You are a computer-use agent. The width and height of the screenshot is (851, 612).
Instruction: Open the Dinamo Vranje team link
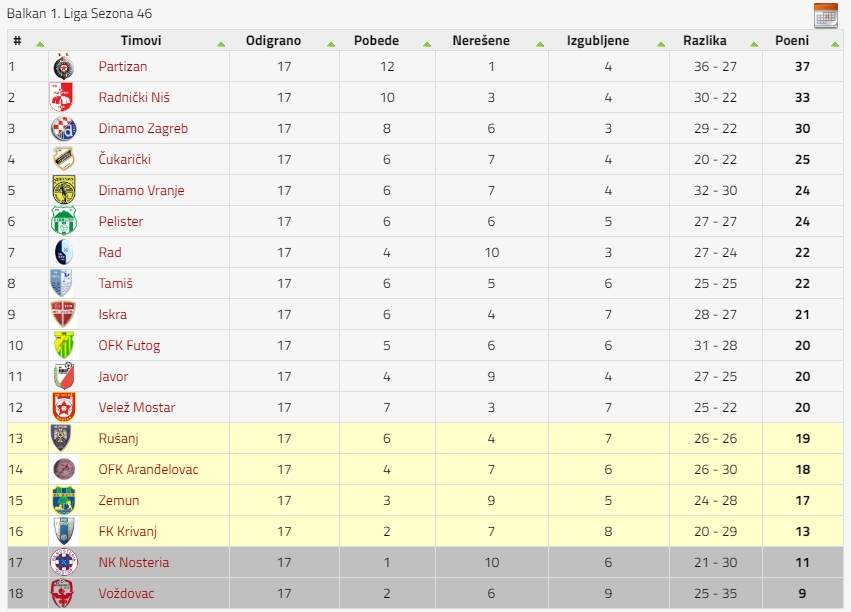point(141,190)
